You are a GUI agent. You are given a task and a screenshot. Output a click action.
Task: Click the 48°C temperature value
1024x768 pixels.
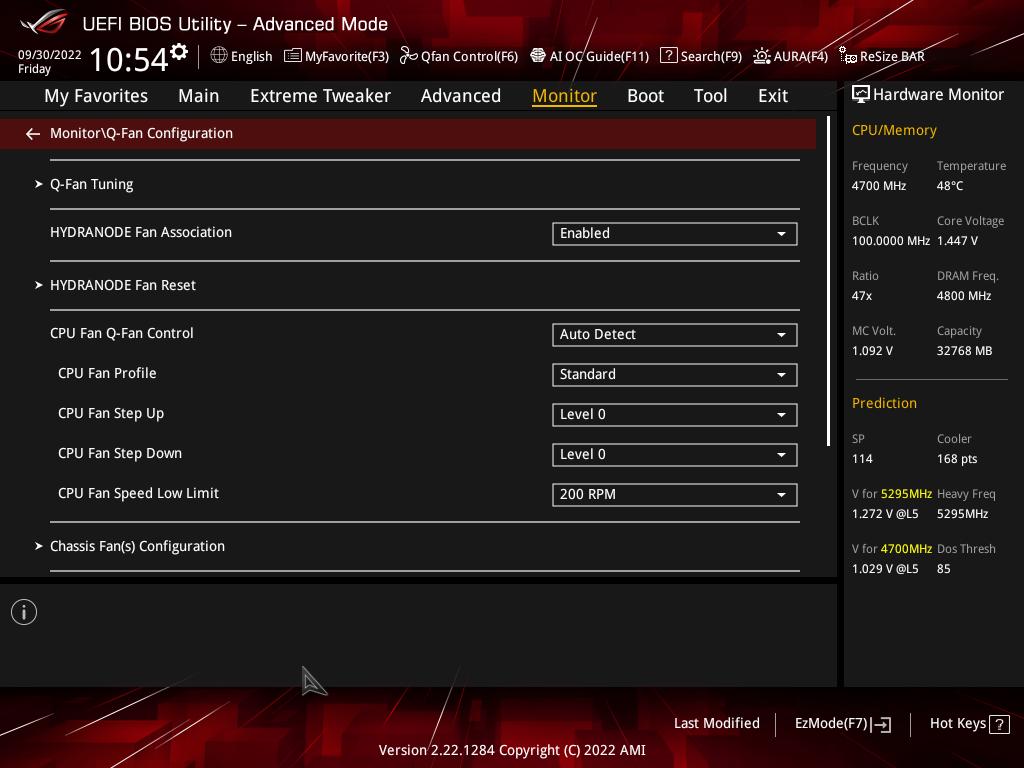pyautogui.click(x=950, y=186)
